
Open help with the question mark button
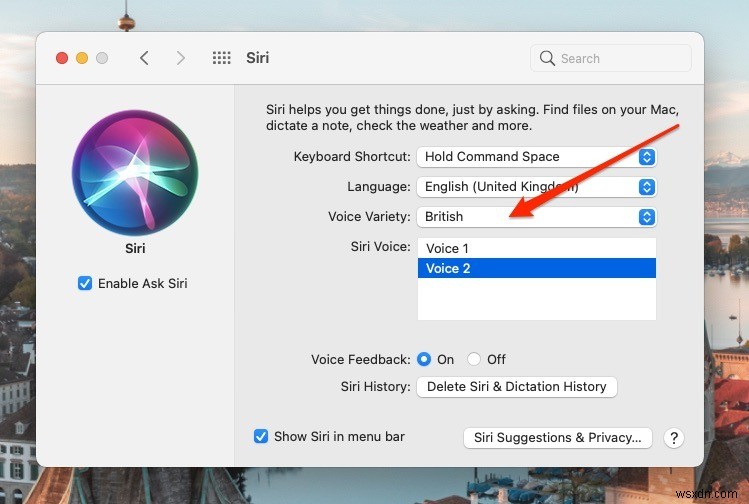click(674, 438)
